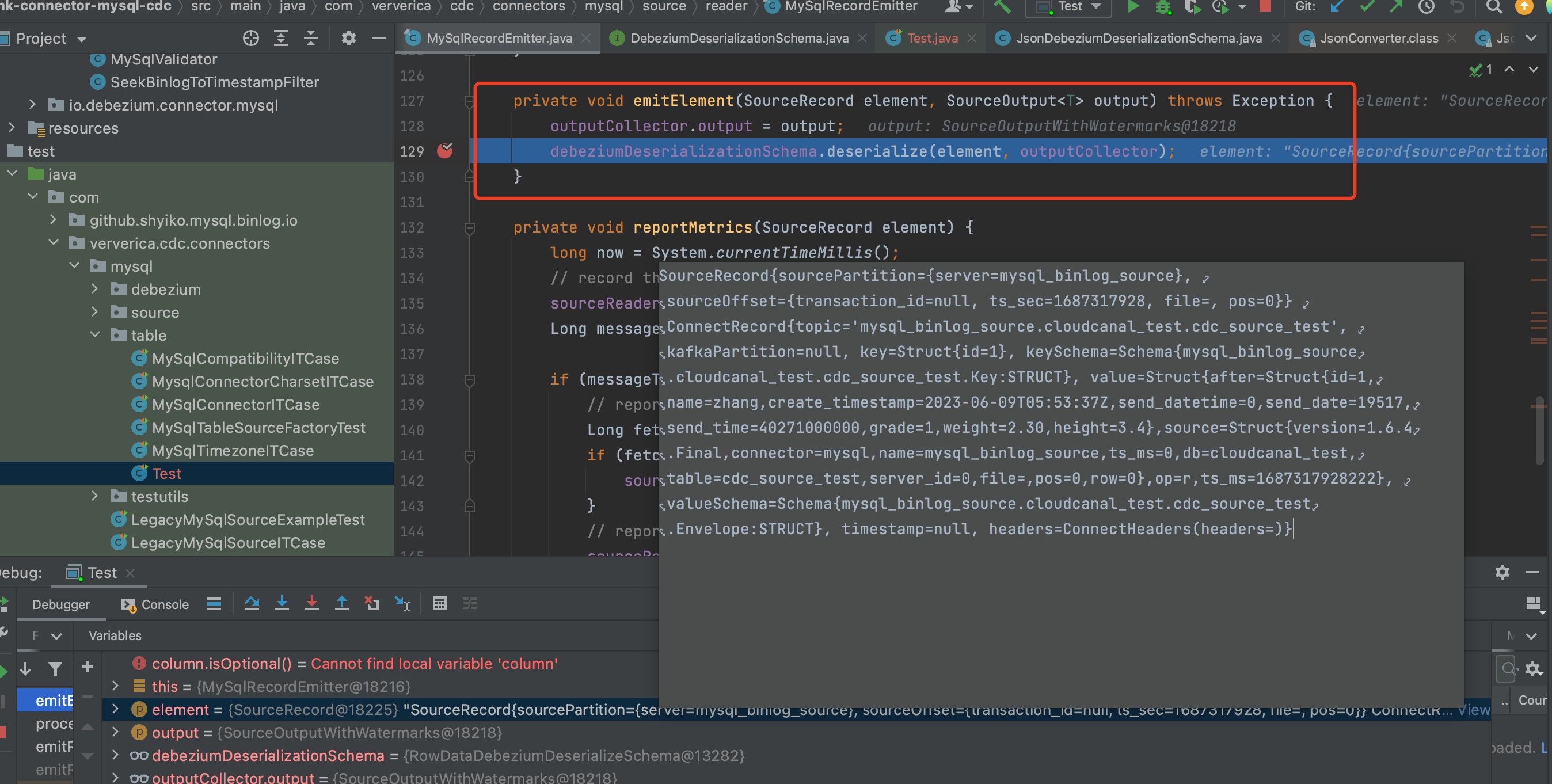Open Project panel gear options
The image size is (1552, 784).
click(348, 39)
